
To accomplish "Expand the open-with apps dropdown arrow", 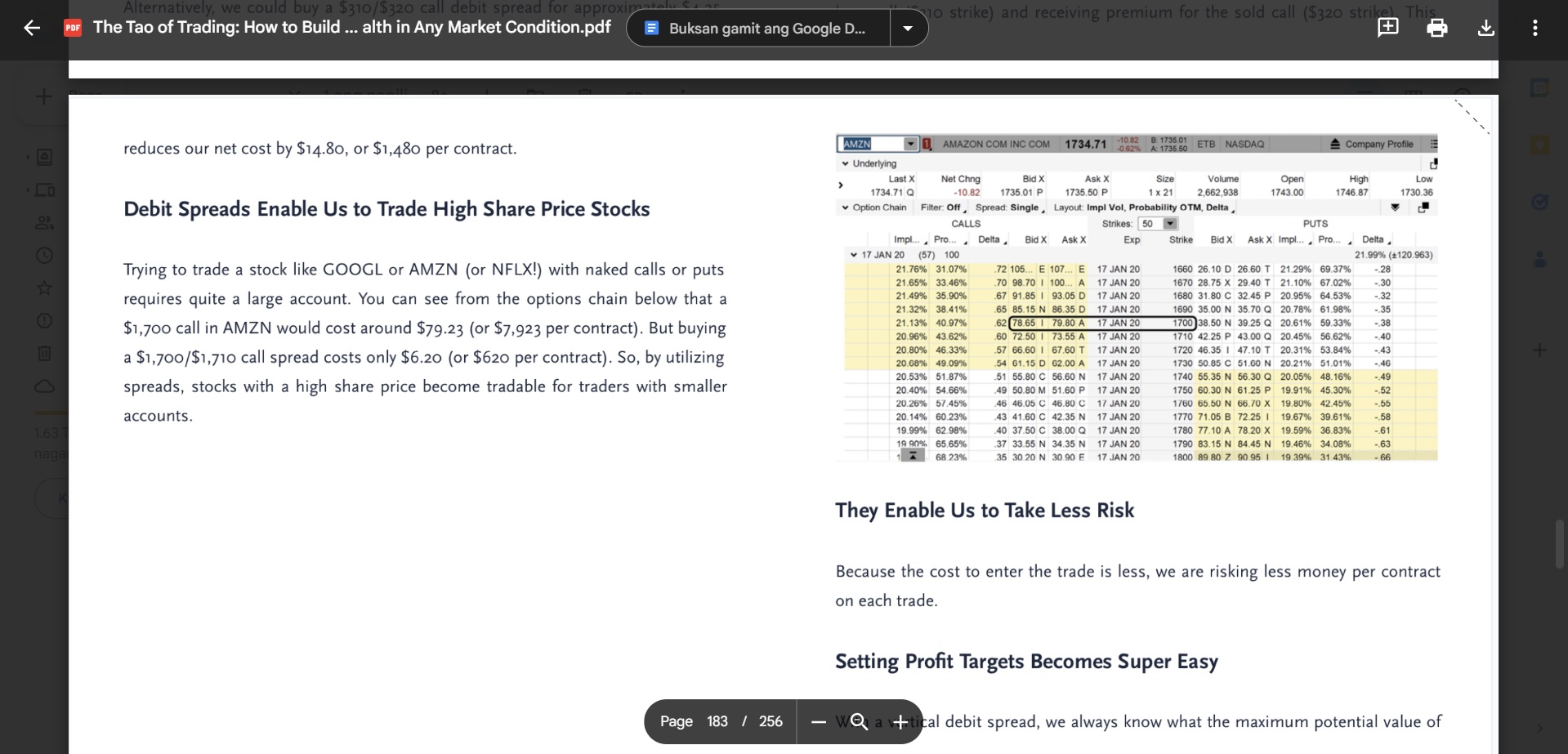I will click(x=908, y=29).
